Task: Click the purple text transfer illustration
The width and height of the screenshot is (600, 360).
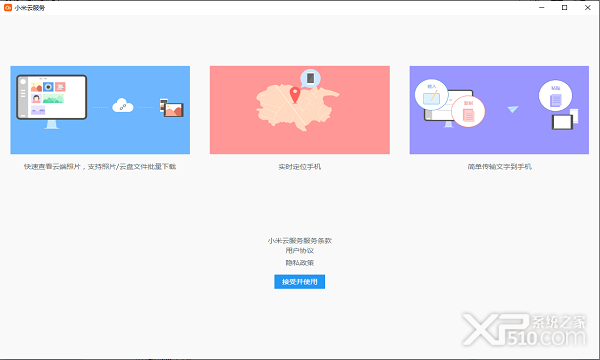Action: tap(499, 110)
